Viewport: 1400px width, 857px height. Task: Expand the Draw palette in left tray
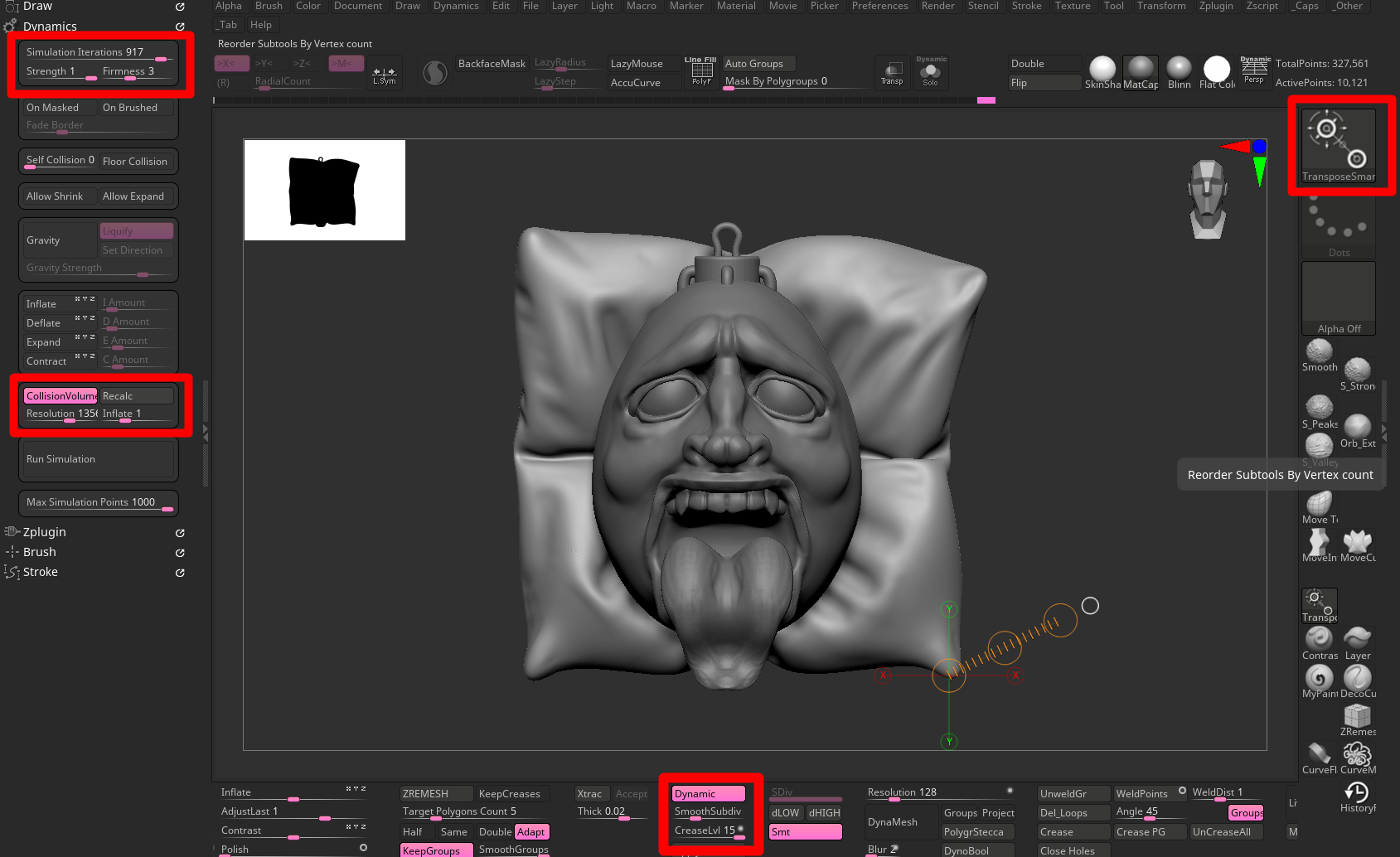coord(37,7)
